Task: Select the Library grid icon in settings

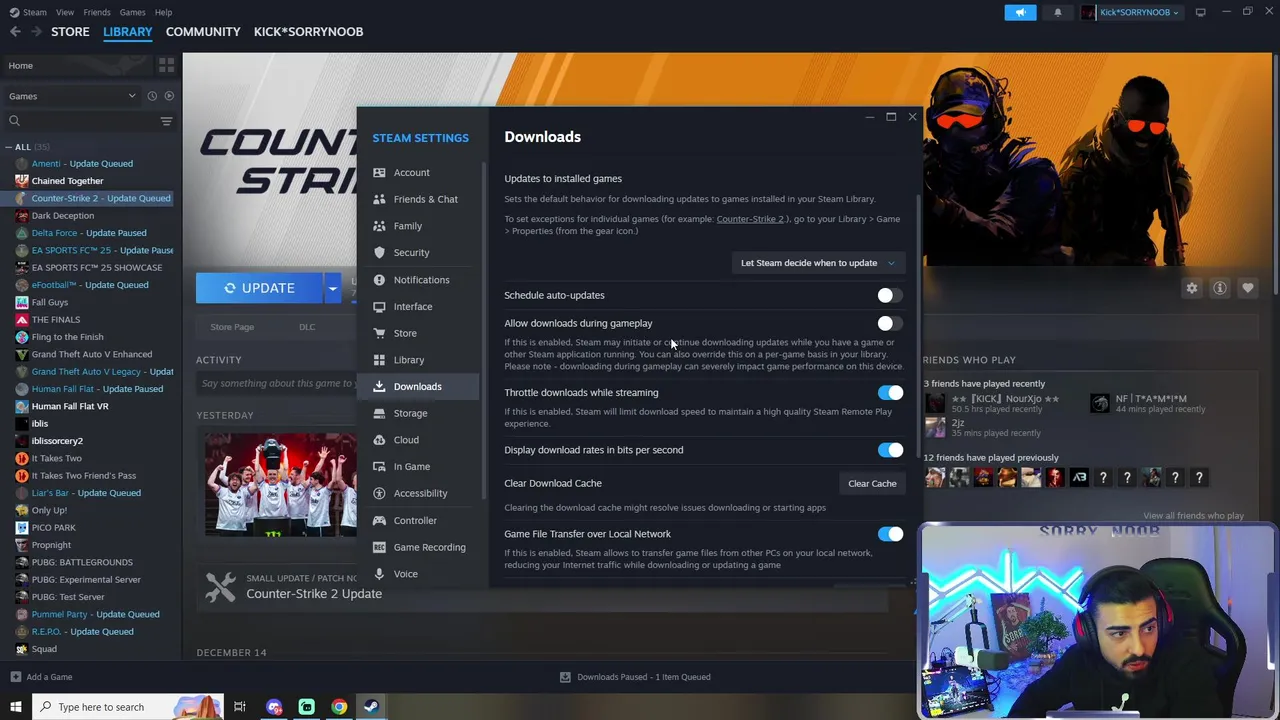Action: point(379,360)
